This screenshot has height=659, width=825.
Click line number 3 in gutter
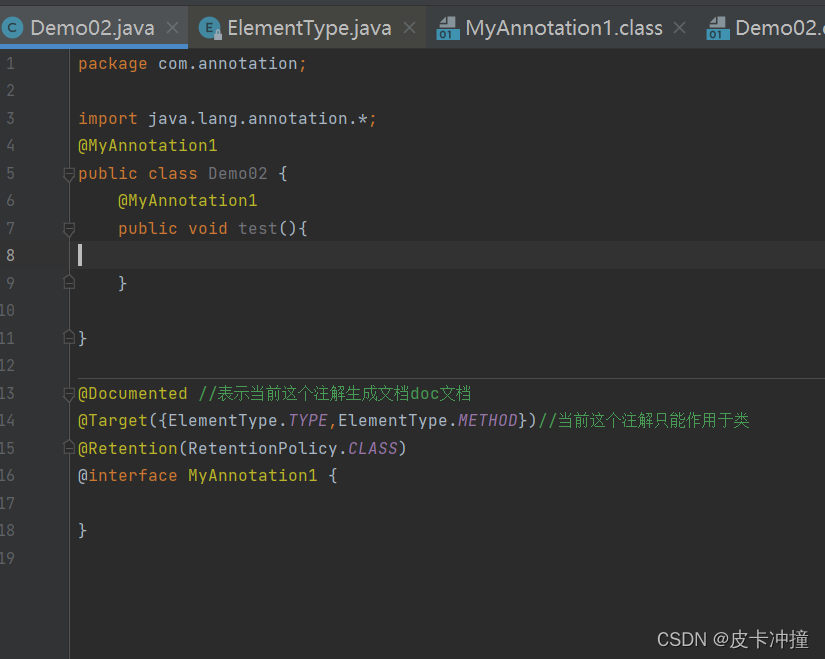tap(11, 118)
